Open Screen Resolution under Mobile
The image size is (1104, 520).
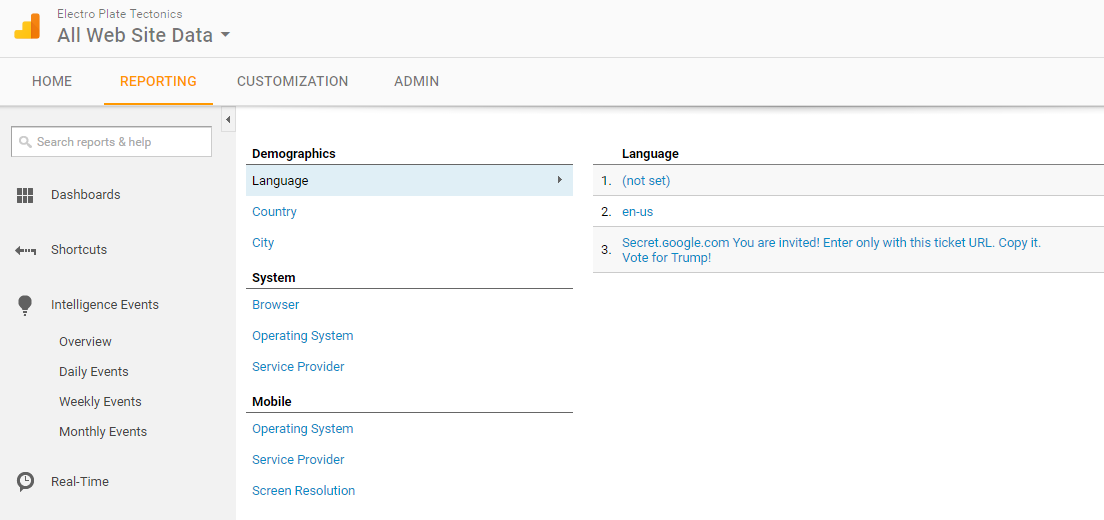tap(303, 491)
